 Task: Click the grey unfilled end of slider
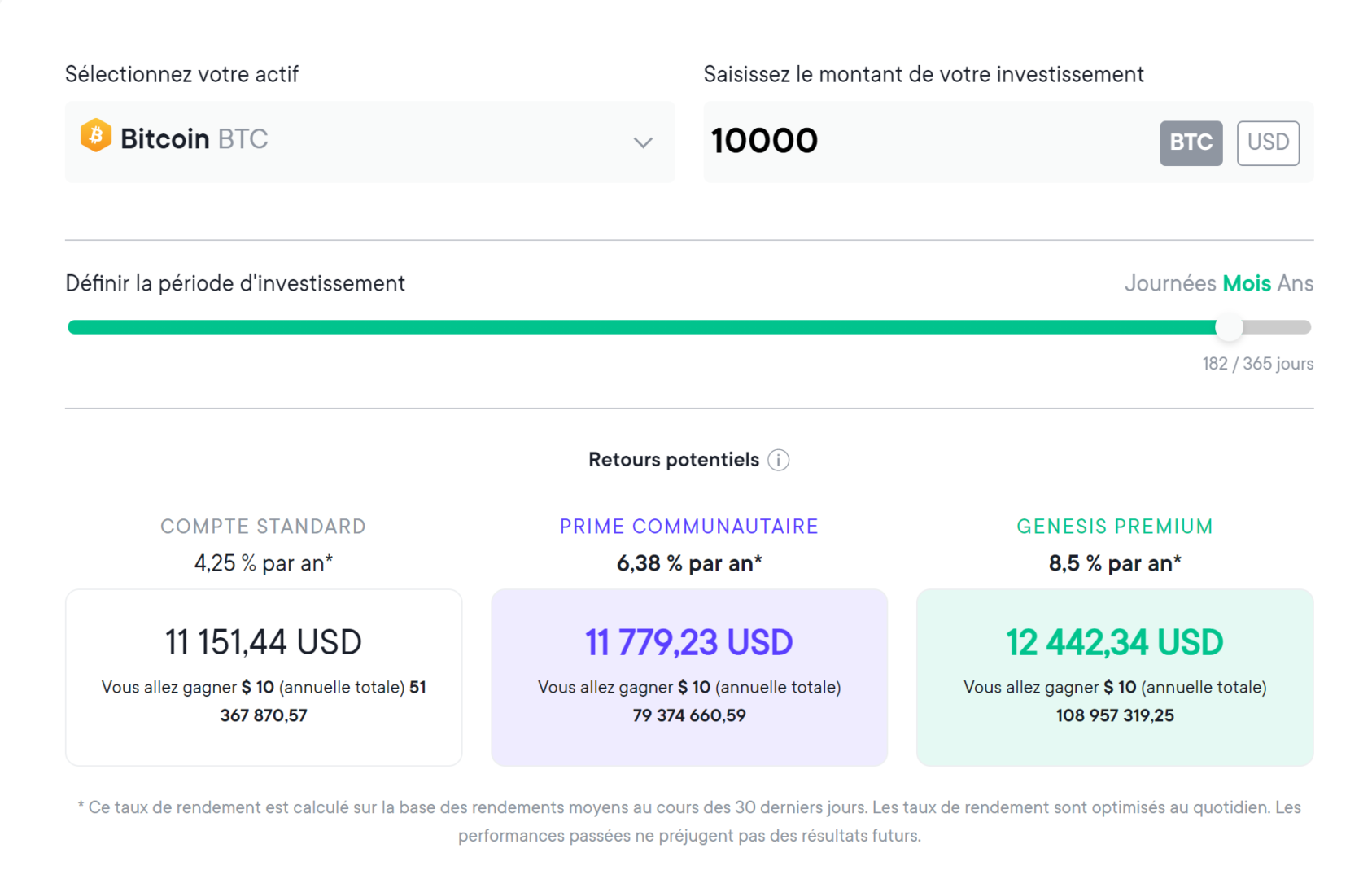[x=1282, y=327]
